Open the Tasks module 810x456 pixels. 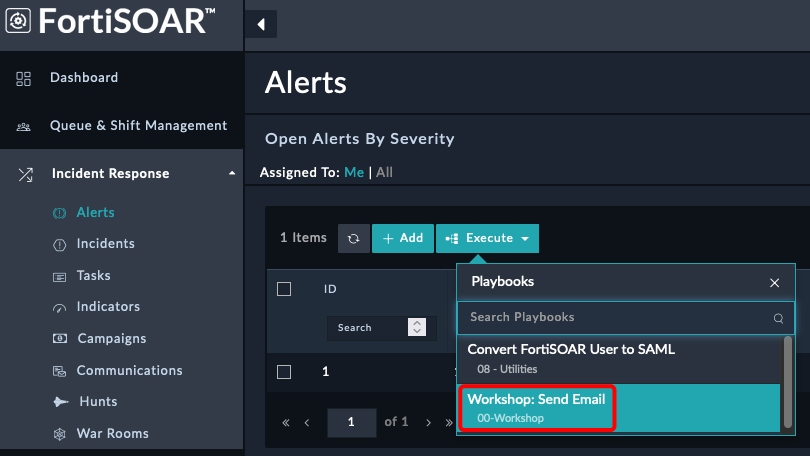pos(94,275)
